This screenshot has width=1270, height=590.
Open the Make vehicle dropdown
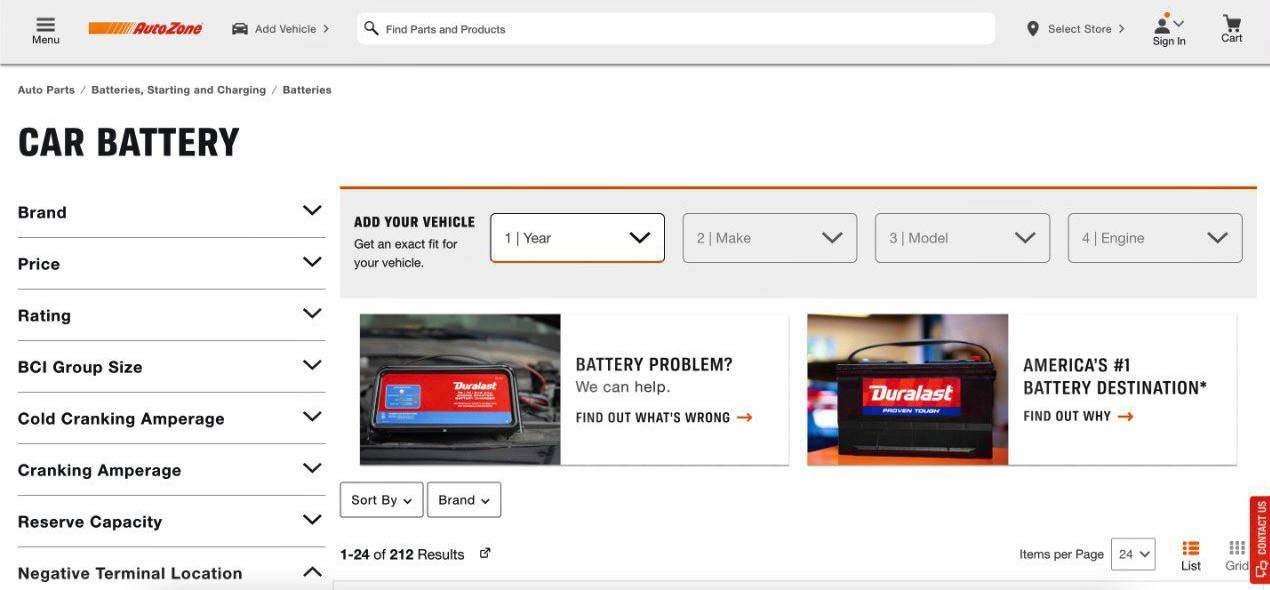coord(770,238)
